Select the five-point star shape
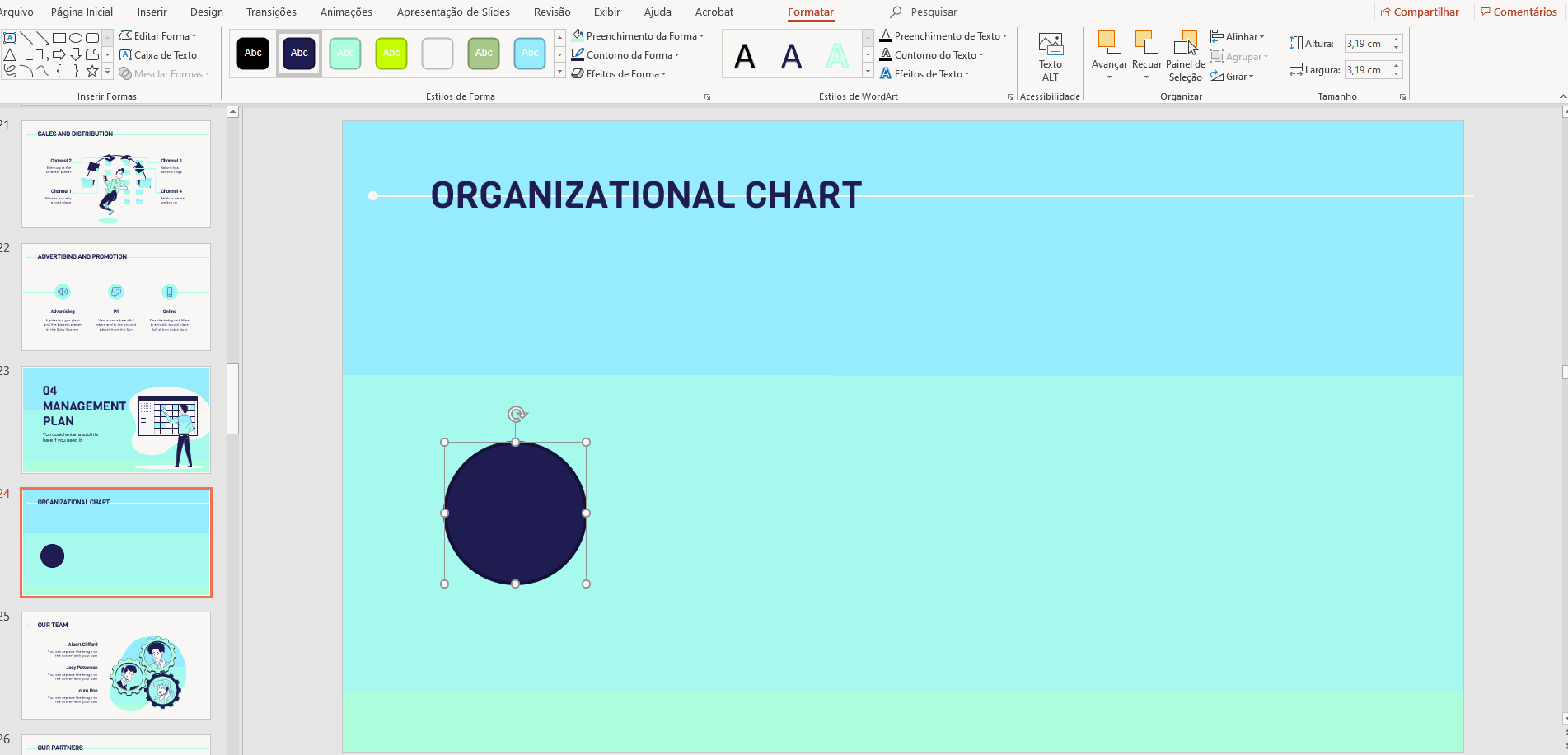This screenshot has height=755, width=1568. click(92, 71)
